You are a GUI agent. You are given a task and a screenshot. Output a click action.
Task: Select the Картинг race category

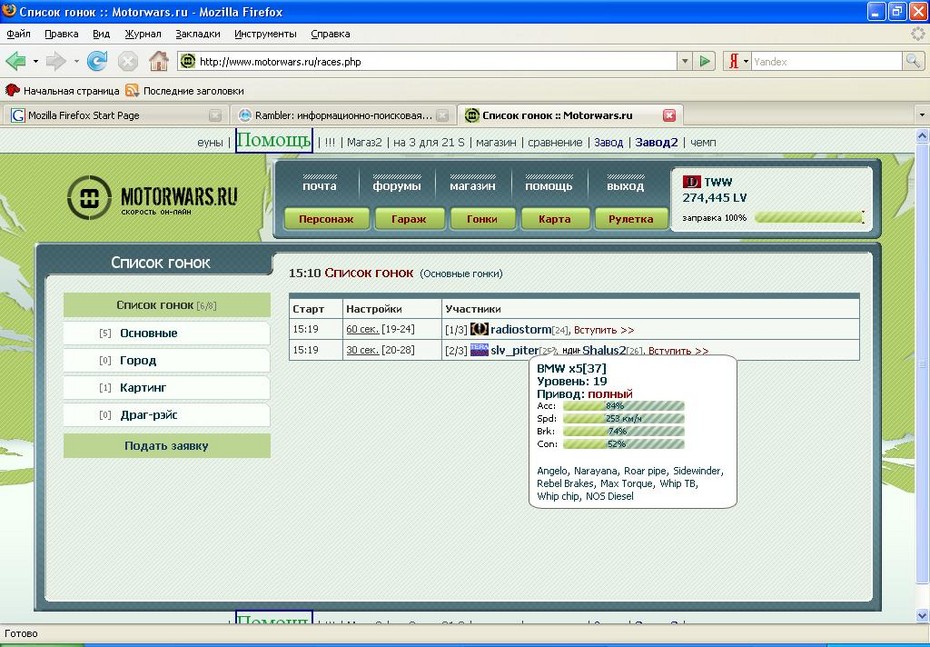167,388
